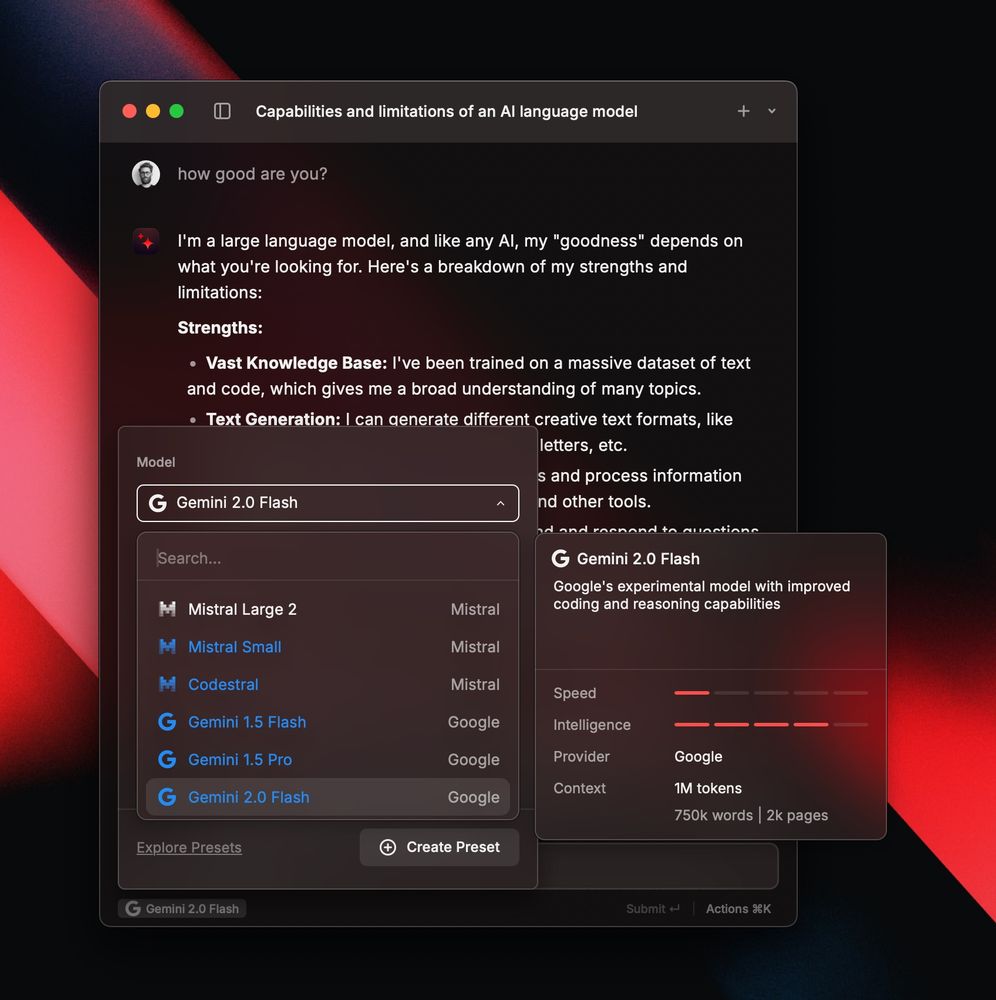Close the window with the red button
Screen dimensions: 996x1000
click(x=129, y=112)
